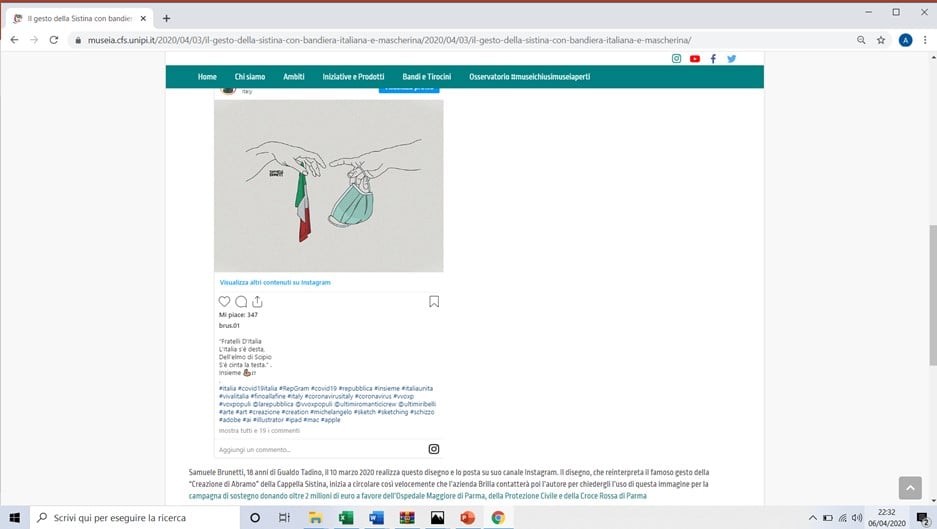Save the post with the bookmark icon
The height and width of the screenshot is (529, 937).
pyautogui.click(x=434, y=301)
